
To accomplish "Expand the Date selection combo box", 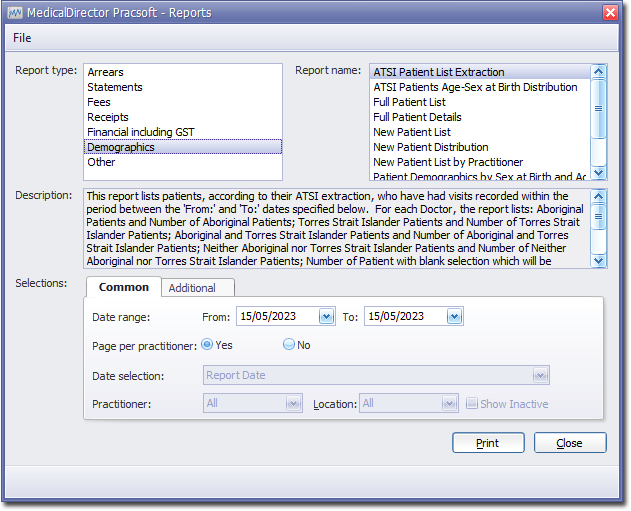I will pos(540,376).
